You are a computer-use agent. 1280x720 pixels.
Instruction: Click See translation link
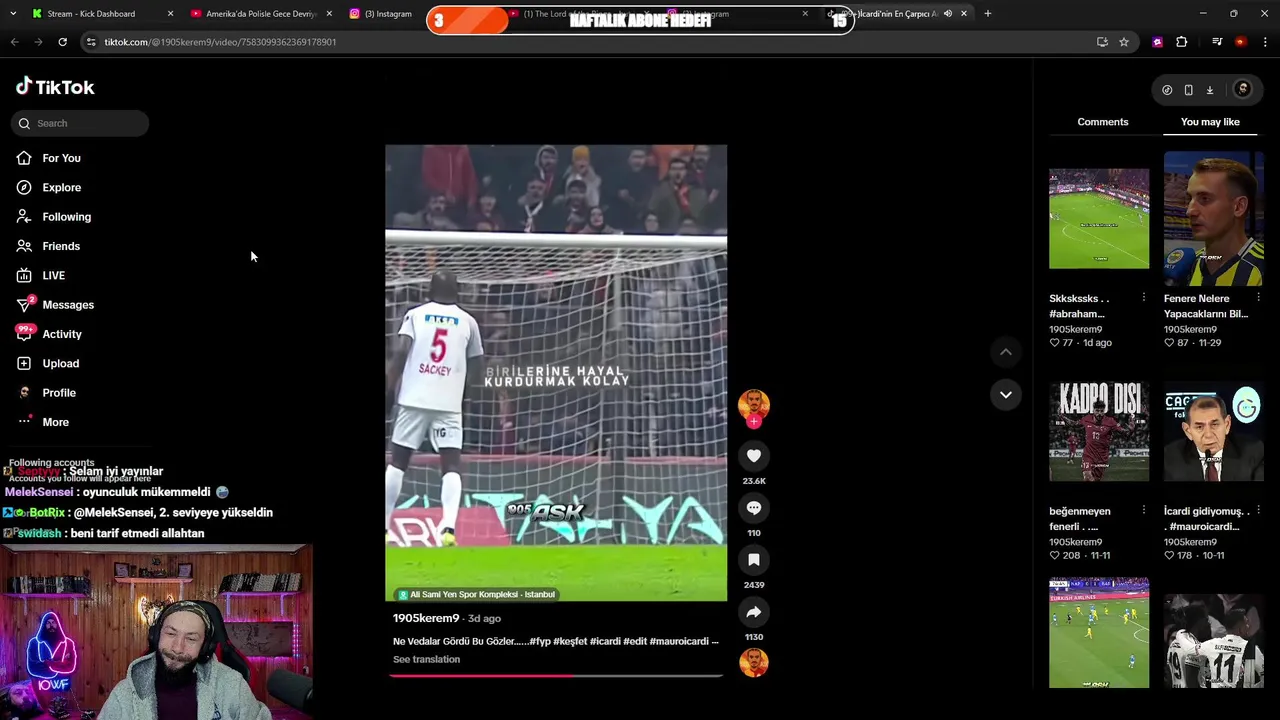(426, 659)
